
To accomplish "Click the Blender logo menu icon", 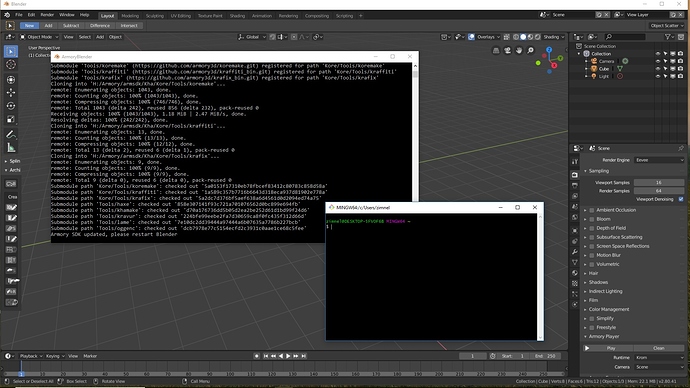I will tap(7, 15).
